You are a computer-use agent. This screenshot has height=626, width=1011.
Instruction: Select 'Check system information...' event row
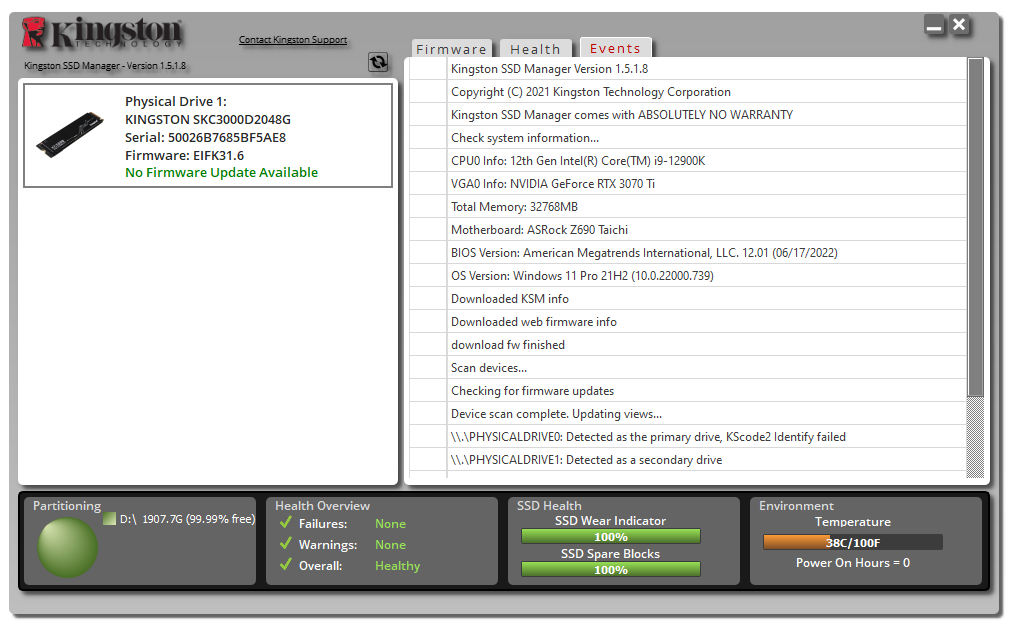tap(687, 138)
